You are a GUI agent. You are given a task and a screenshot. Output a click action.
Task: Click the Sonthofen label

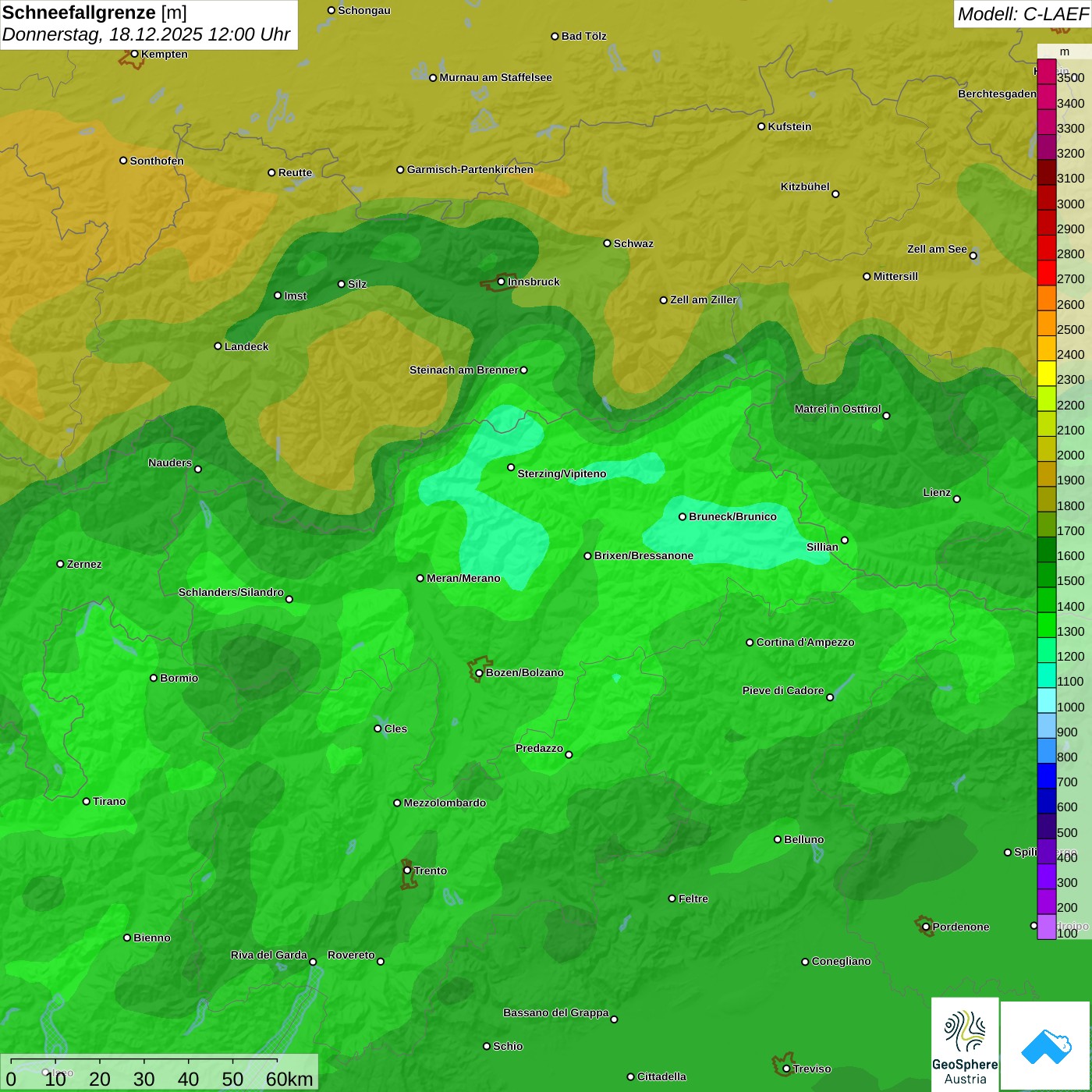[x=157, y=161]
